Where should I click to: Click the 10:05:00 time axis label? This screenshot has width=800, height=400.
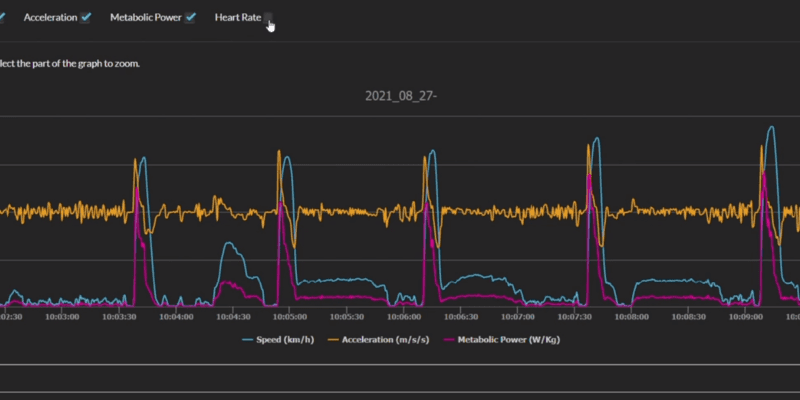pyautogui.click(x=290, y=316)
